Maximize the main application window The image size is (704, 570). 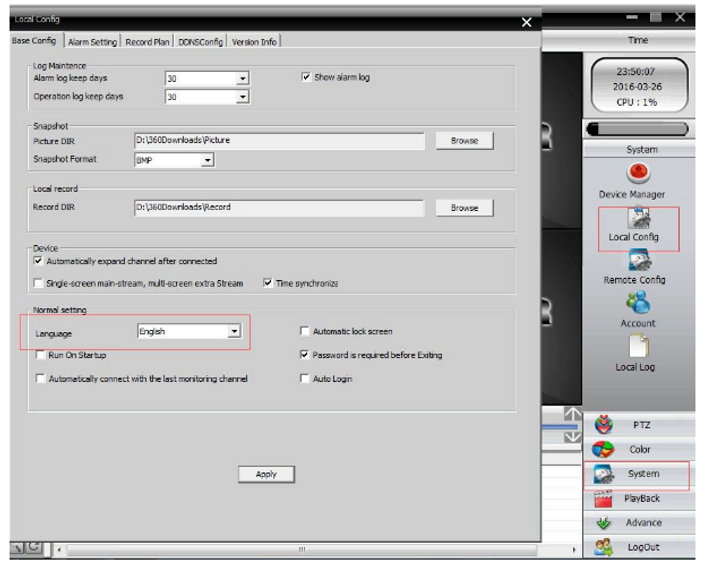pos(656,18)
